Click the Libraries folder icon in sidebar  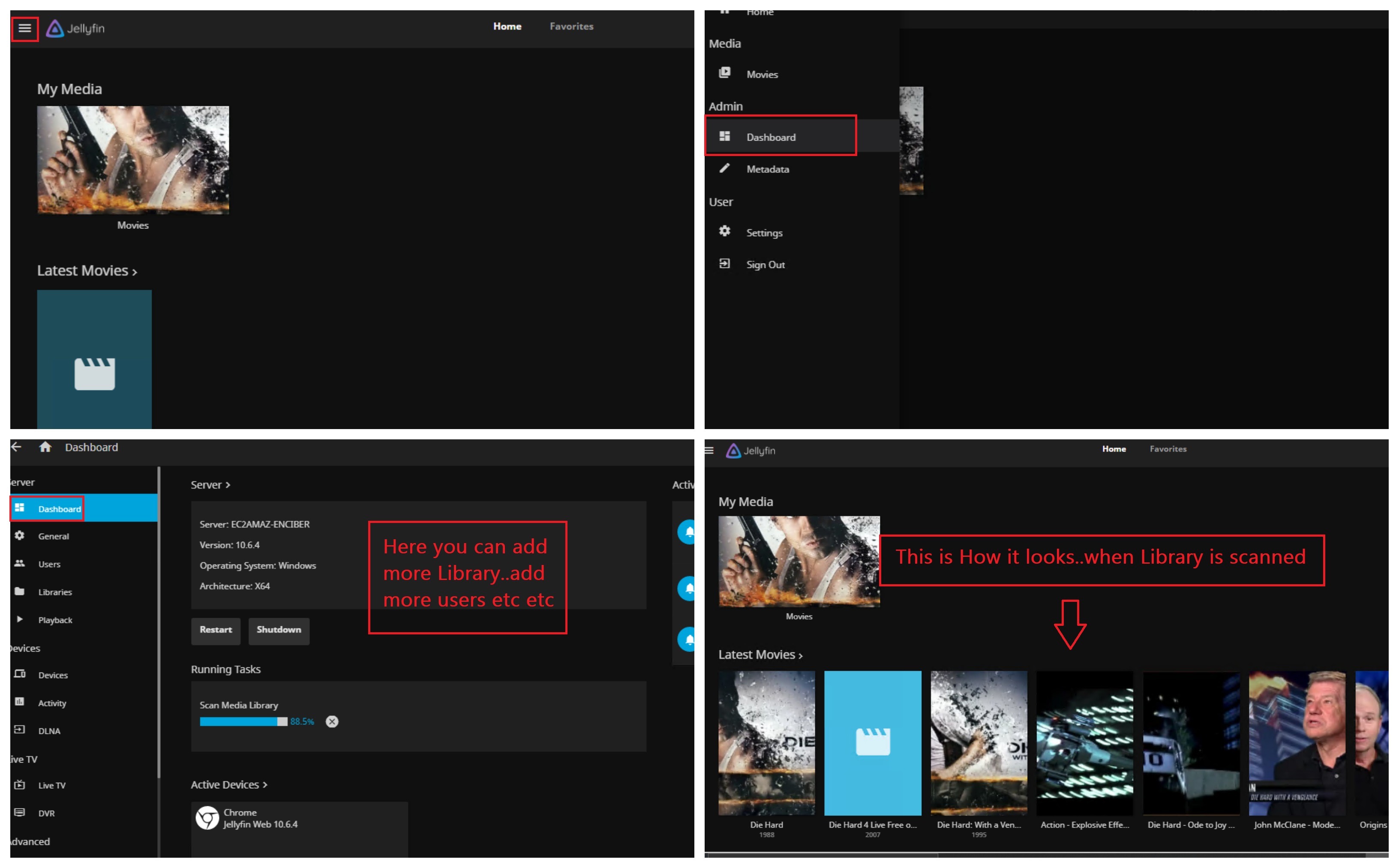[20, 591]
